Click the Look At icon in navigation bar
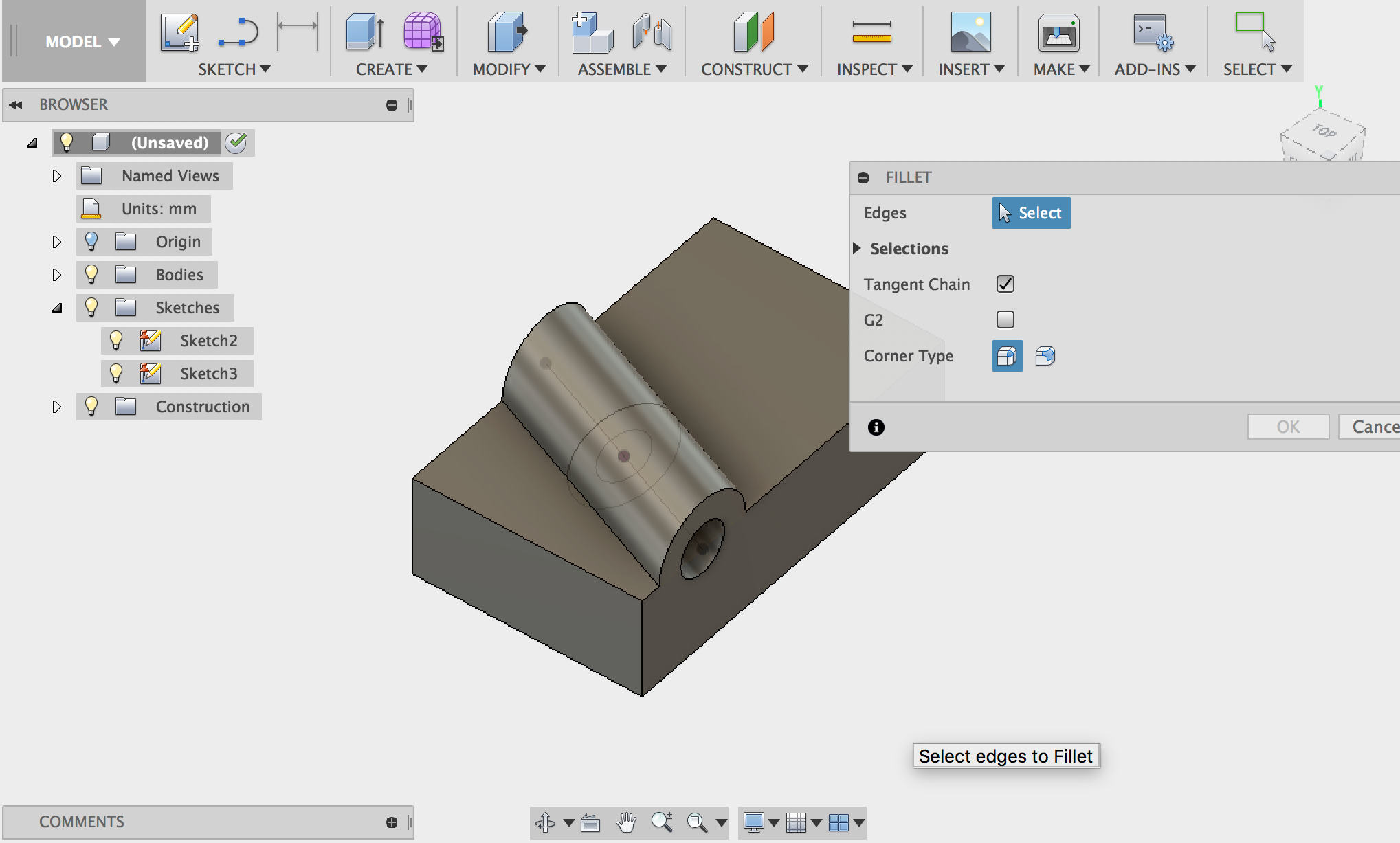The height and width of the screenshot is (843, 1400). (x=590, y=822)
